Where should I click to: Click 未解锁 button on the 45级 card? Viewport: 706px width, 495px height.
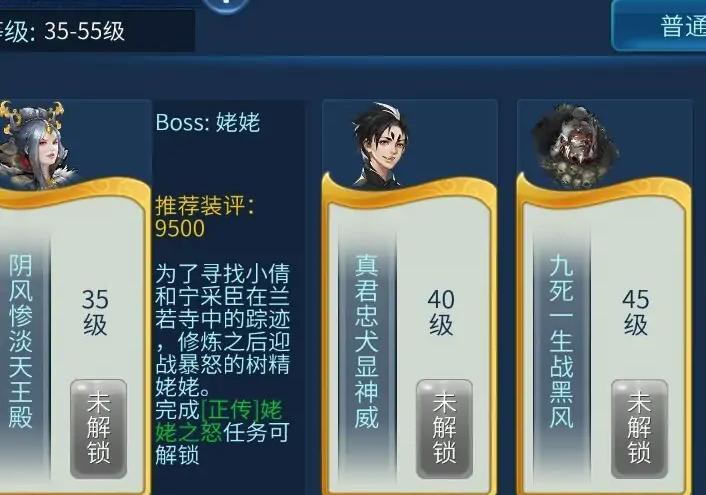[x=639, y=428]
